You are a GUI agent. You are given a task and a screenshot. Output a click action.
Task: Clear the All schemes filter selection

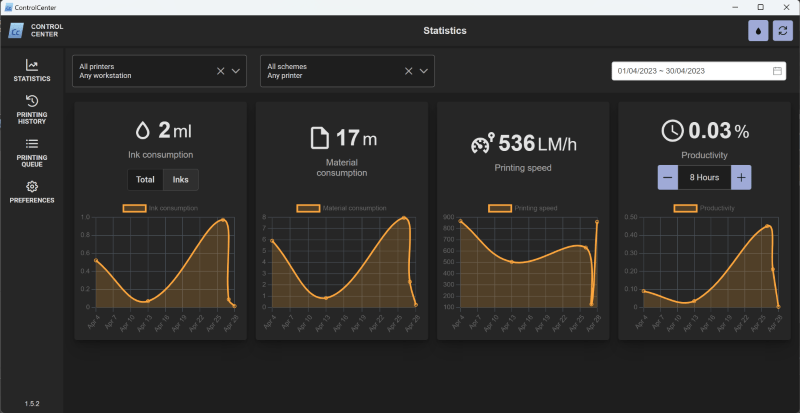pyautogui.click(x=408, y=71)
